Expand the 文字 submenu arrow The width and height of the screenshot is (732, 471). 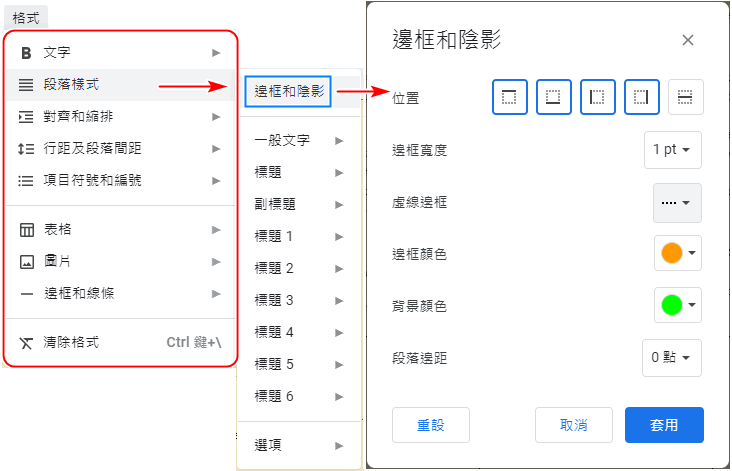coord(216,53)
